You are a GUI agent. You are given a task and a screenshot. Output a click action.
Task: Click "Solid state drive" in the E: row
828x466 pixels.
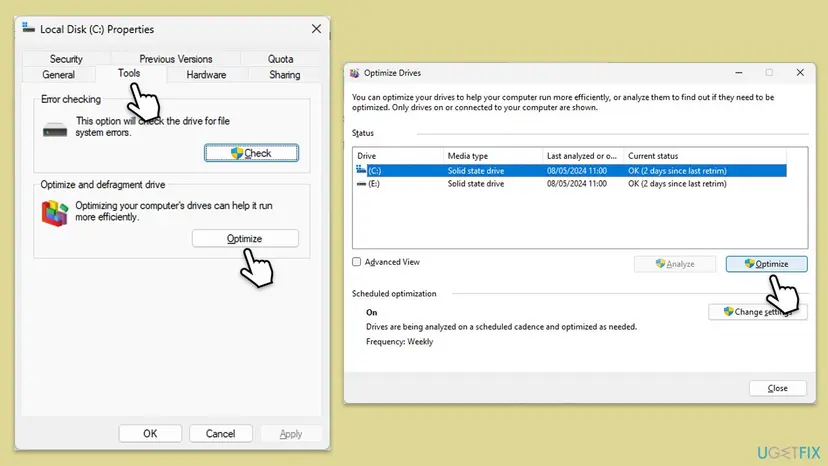pos(476,184)
